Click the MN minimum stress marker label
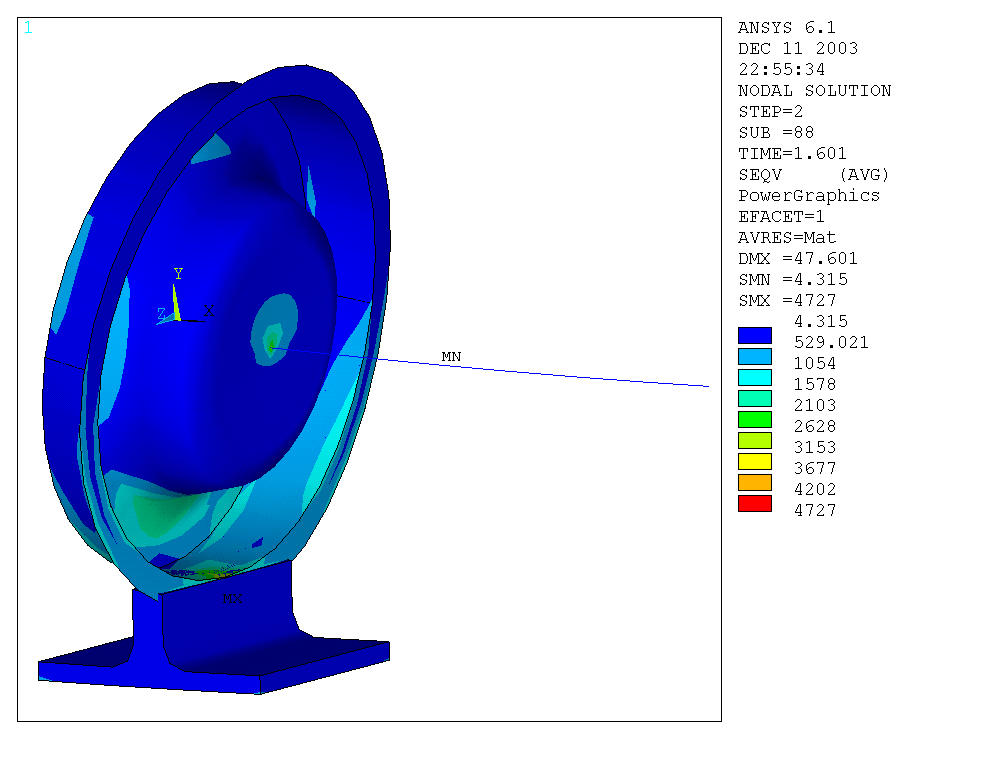The height and width of the screenshot is (783, 985). tap(451, 357)
